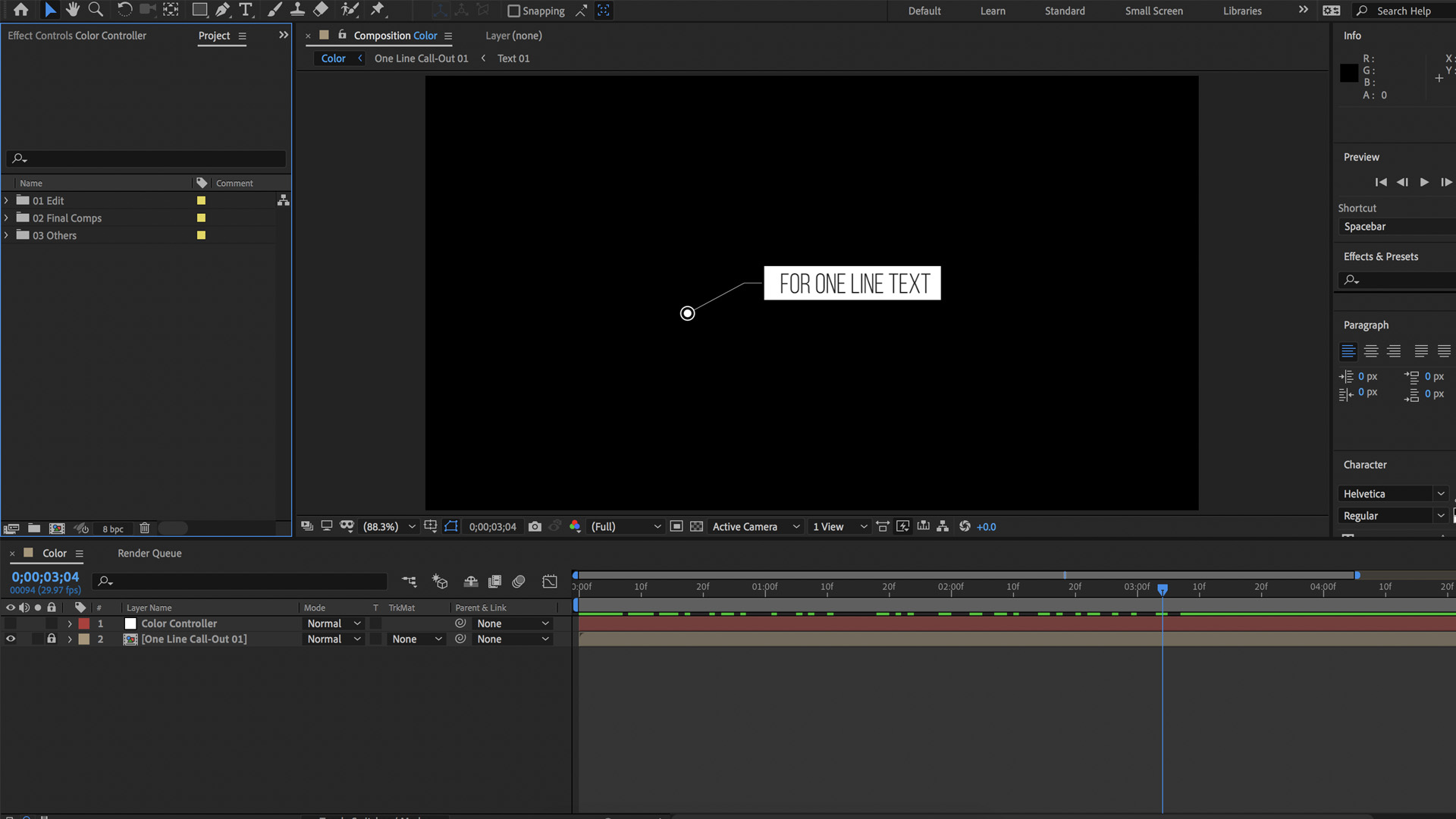Select the Type tool
The image size is (1456, 819).
(245, 10)
